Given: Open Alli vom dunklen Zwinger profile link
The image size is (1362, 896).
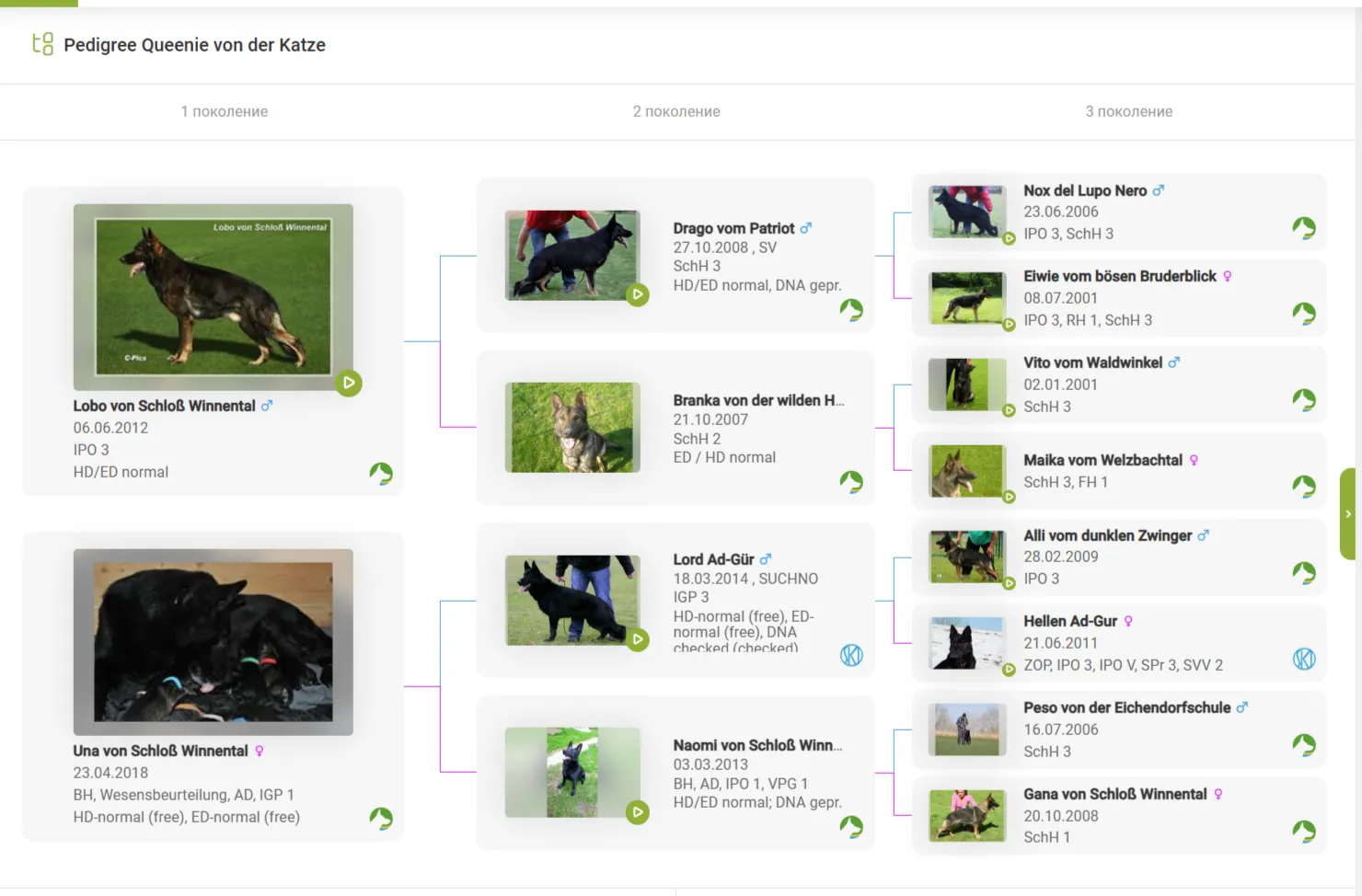Looking at the screenshot, I should (1107, 535).
